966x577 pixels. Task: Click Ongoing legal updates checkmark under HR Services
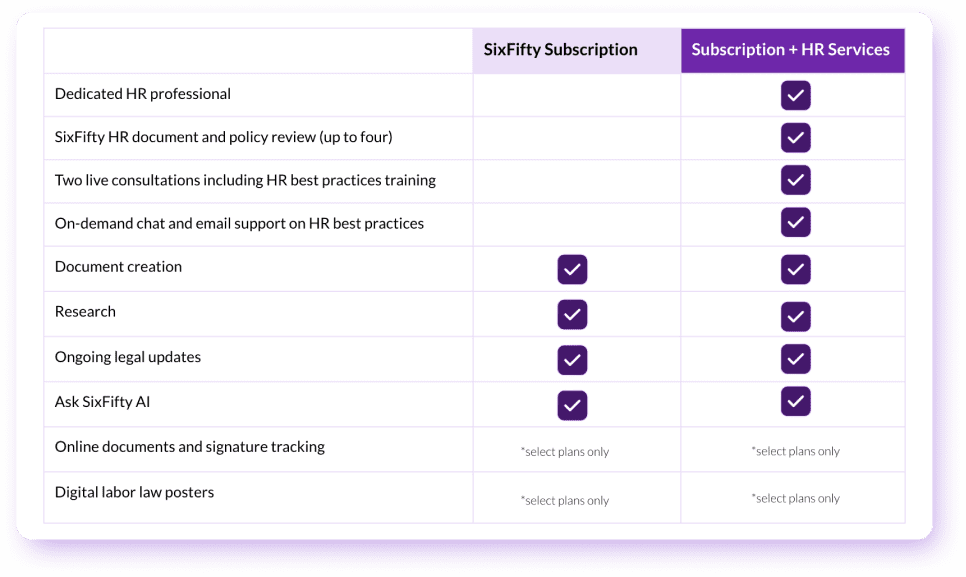[x=795, y=358]
